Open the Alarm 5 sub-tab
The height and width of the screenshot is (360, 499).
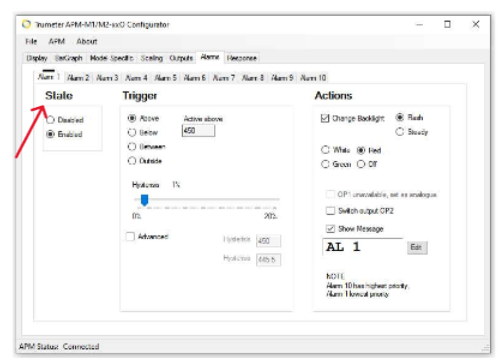click(165, 78)
